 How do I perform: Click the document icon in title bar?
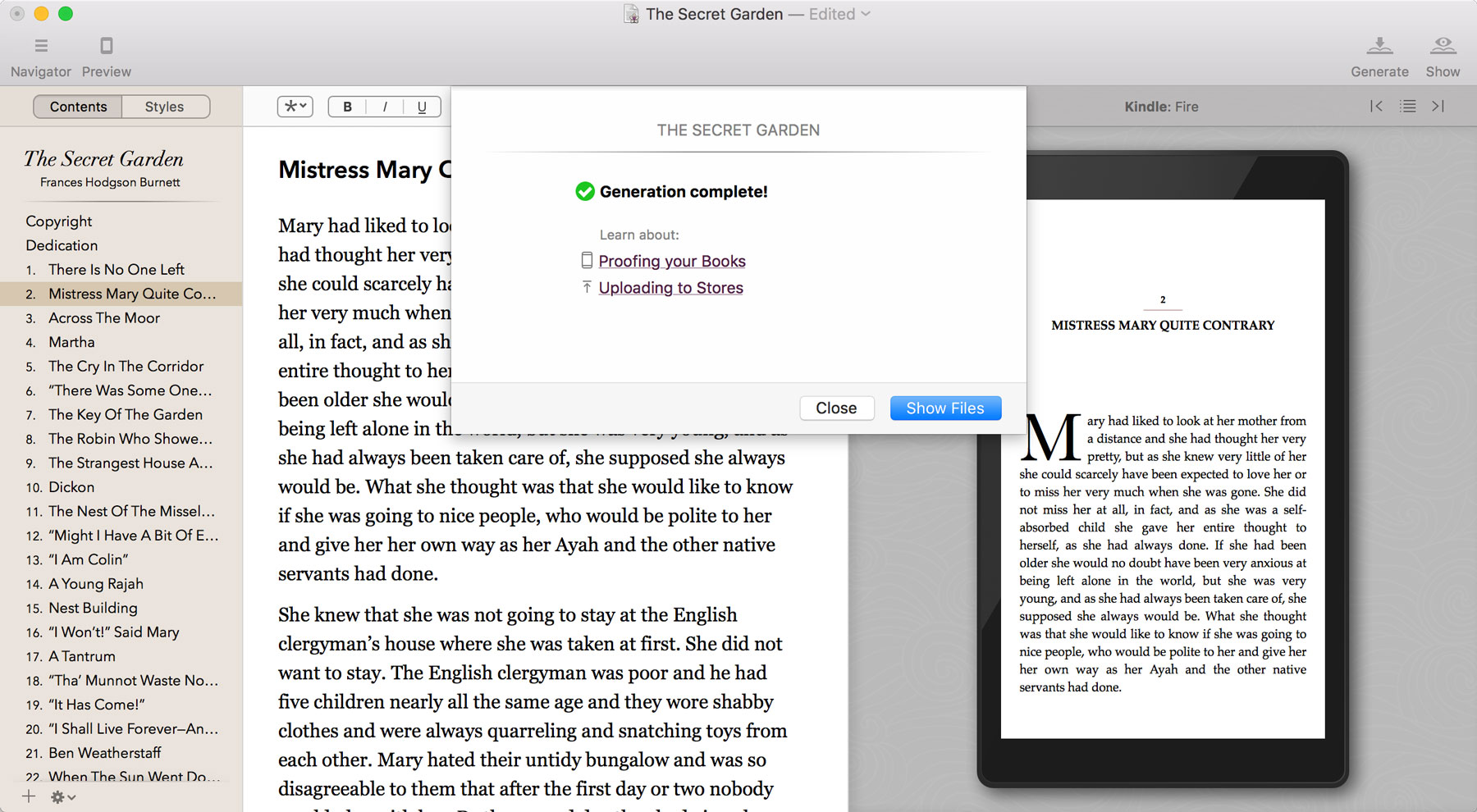[631, 14]
